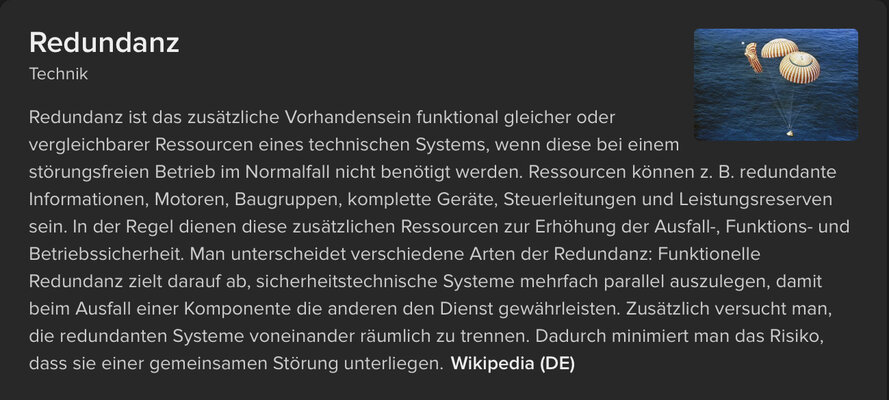Open the Wikipedia (DE) source link
The image size is (889, 400).
(x=513, y=364)
